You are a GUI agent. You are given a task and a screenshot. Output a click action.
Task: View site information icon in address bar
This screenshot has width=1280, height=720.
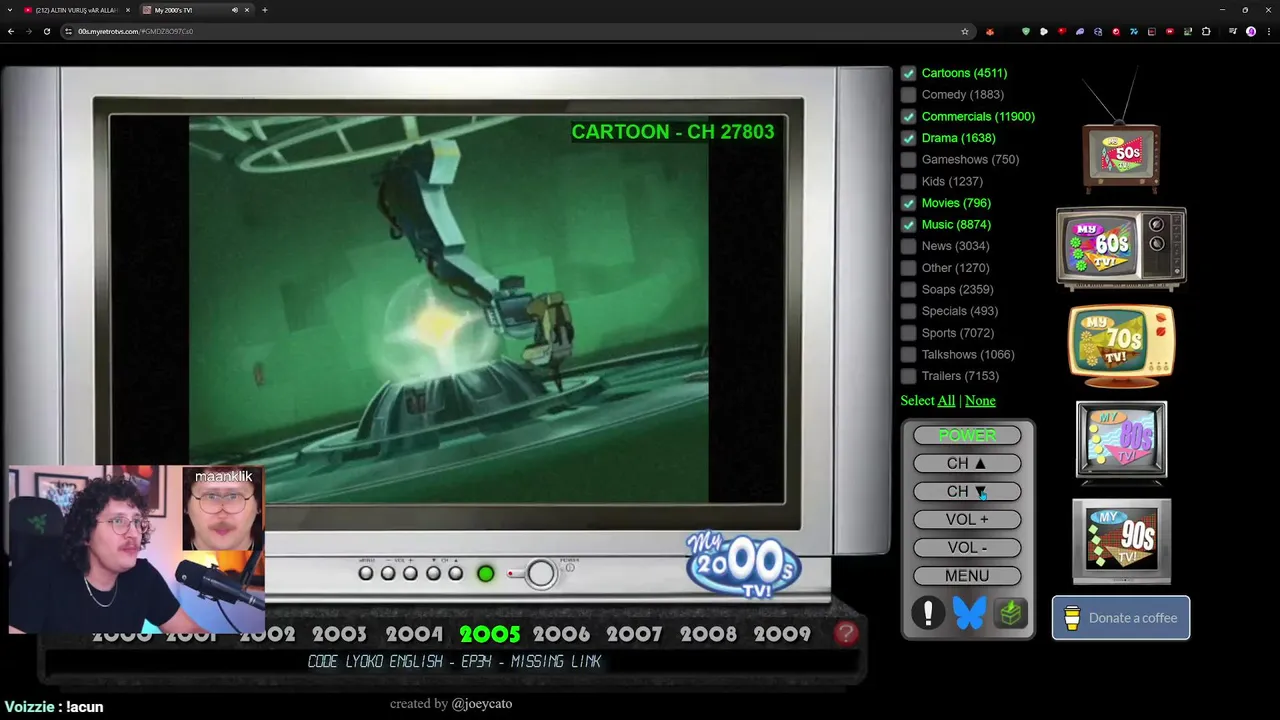[68, 31]
